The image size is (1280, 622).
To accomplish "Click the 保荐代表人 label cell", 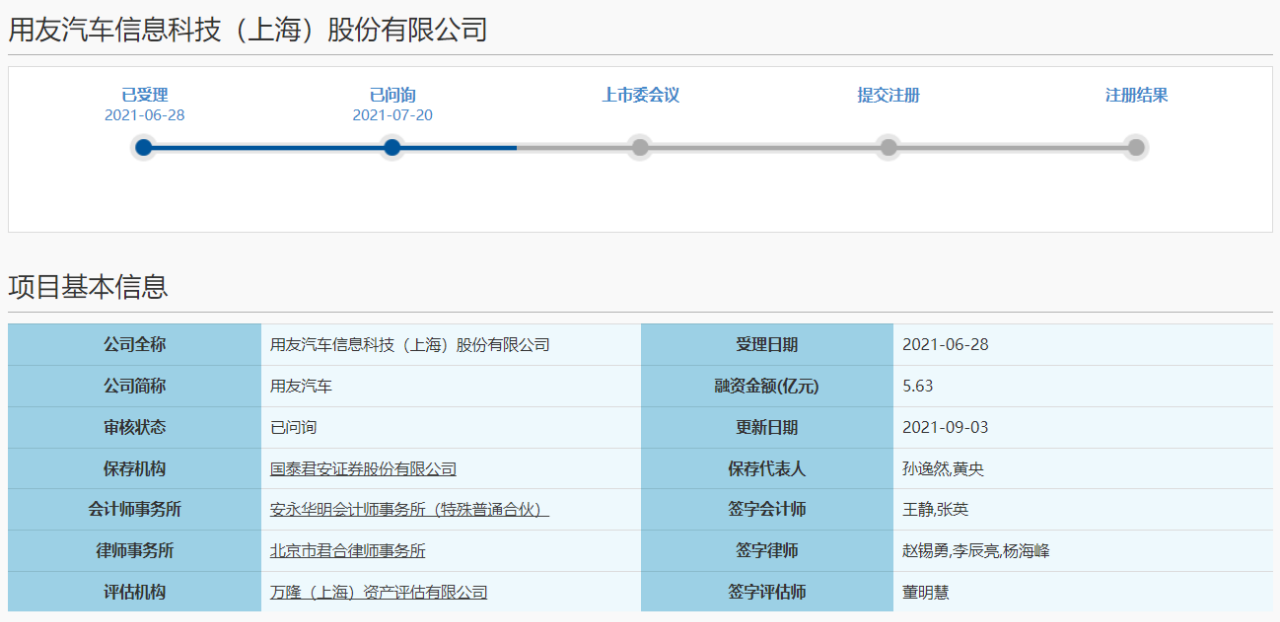I will (767, 469).
